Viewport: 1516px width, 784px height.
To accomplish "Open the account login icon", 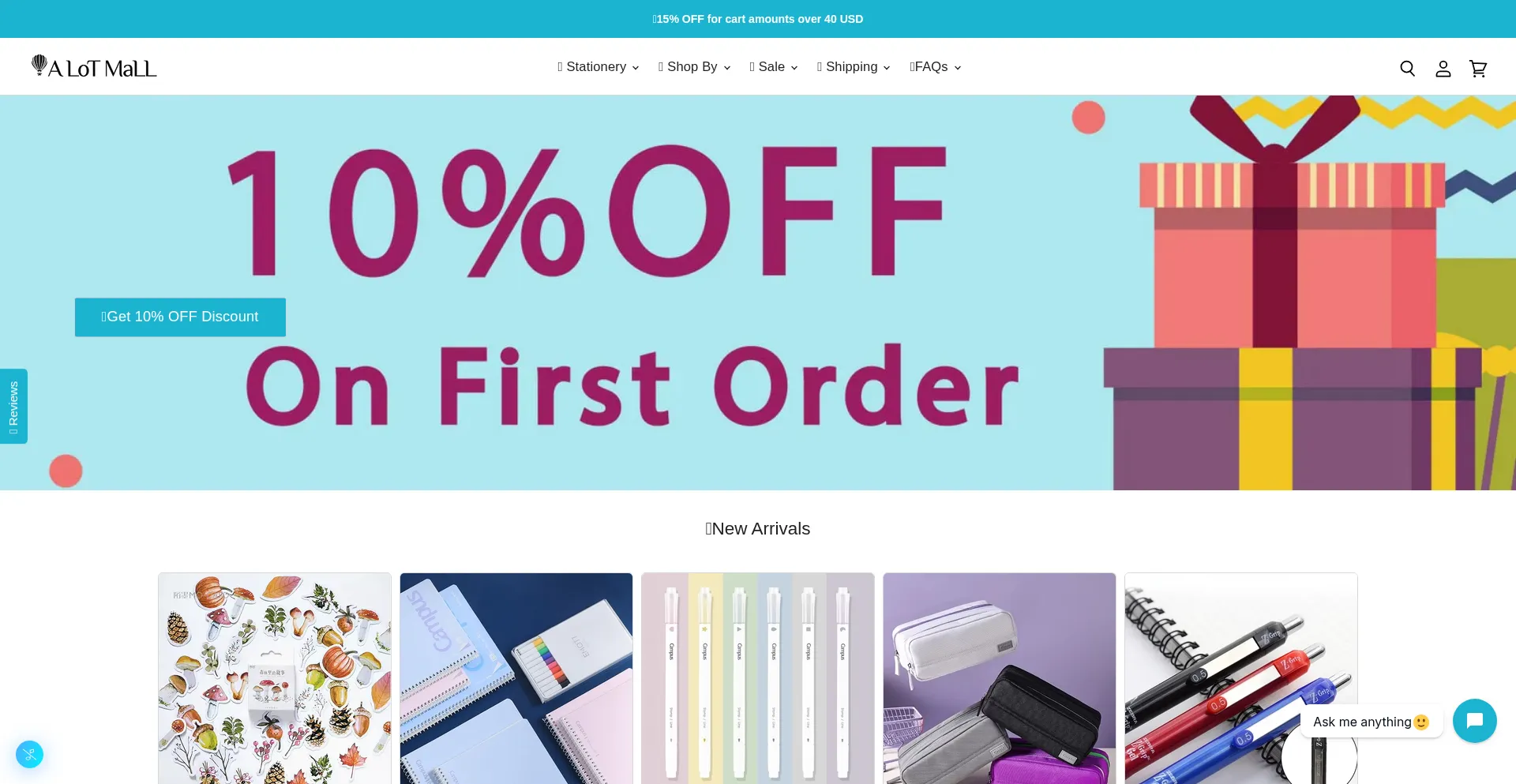I will pyautogui.click(x=1443, y=69).
